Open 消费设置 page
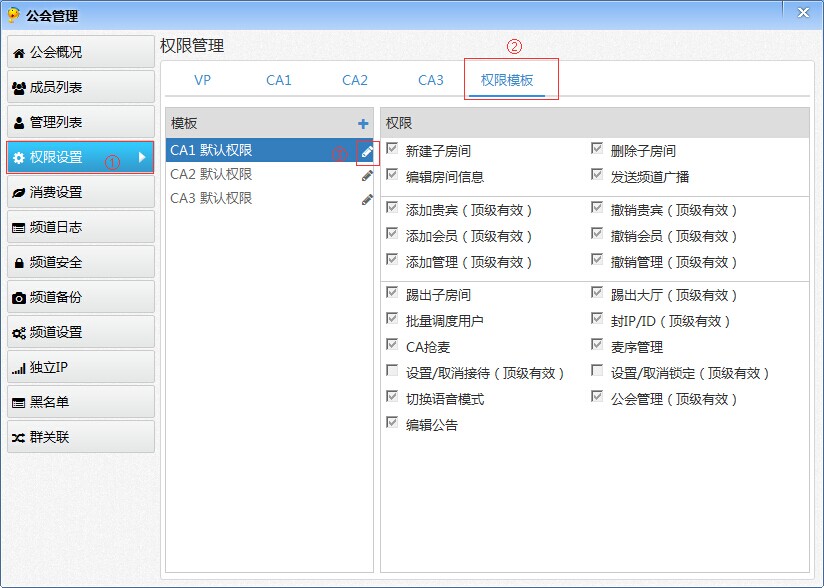Image resolution: width=824 pixels, height=588 pixels. 81,192
